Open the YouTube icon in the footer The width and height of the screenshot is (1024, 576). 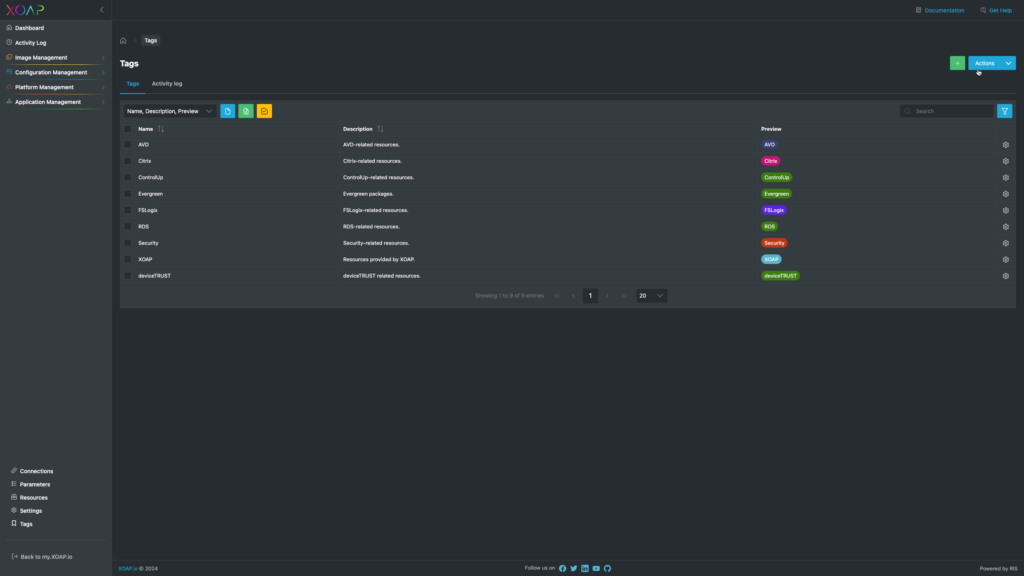pos(596,569)
